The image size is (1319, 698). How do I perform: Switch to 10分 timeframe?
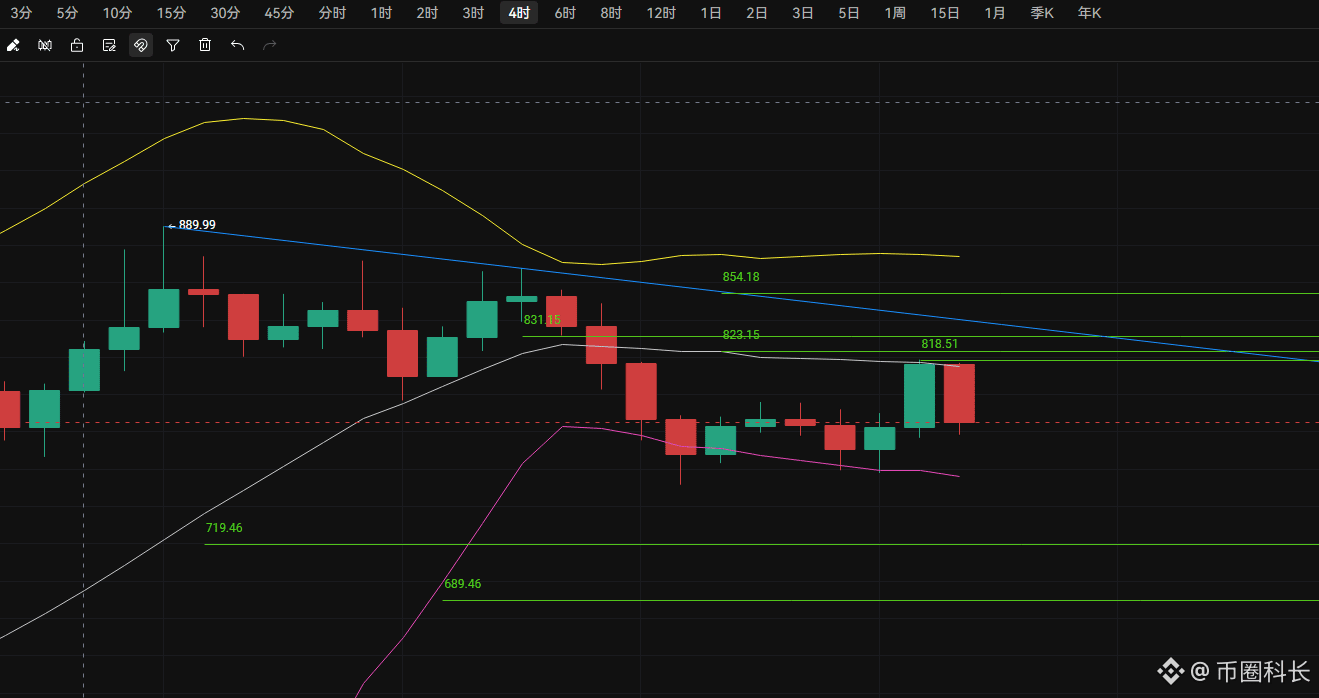pyautogui.click(x=117, y=13)
